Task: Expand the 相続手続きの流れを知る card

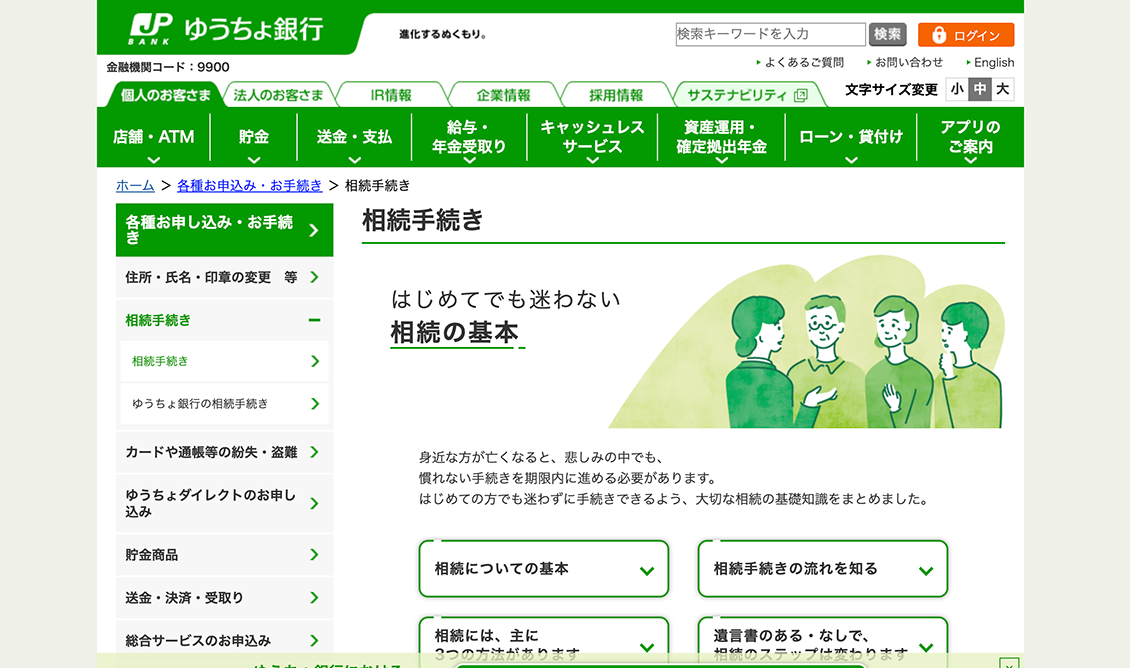Action: pos(822,569)
